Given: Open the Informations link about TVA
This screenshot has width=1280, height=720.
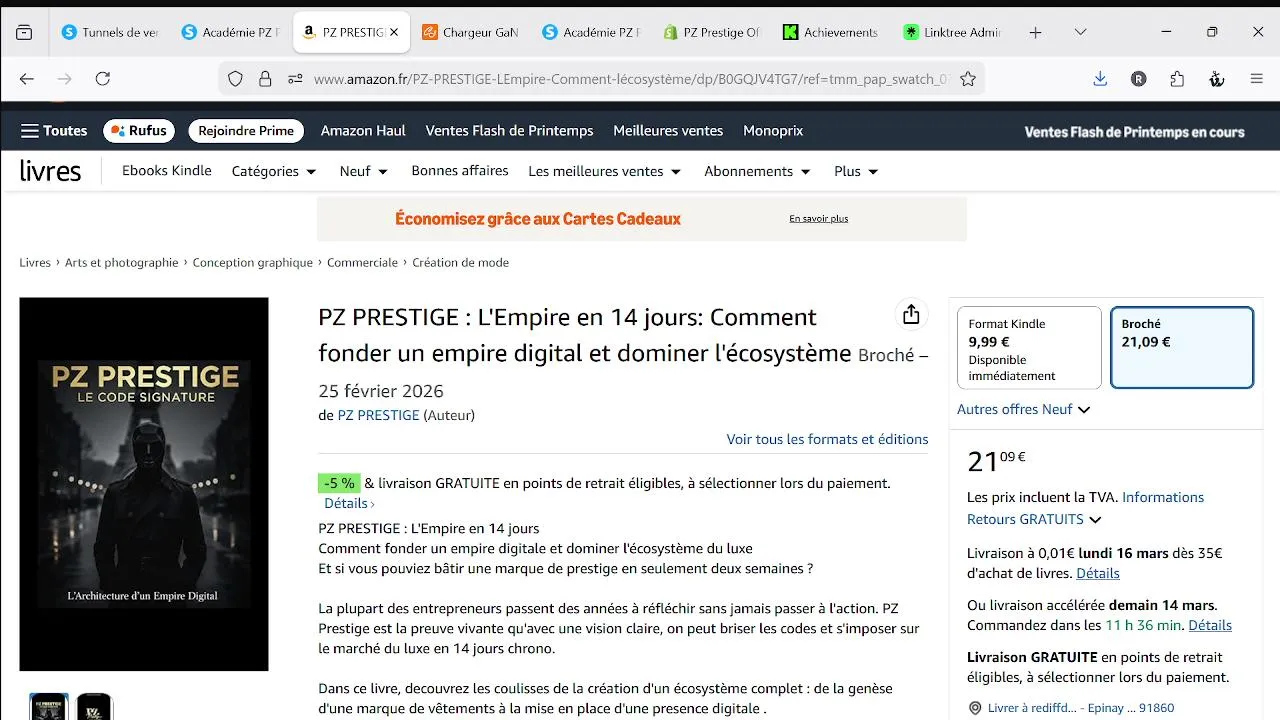Looking at the screenshot, I should [x=1163, y=497].
